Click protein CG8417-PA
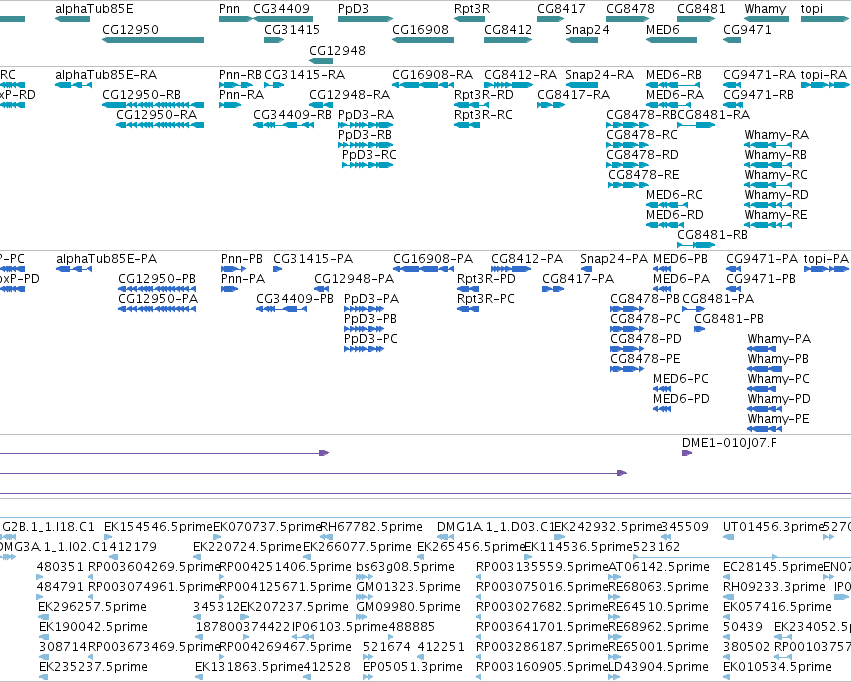This screenshot has height=682, width=851. click(x=578, y=279)
